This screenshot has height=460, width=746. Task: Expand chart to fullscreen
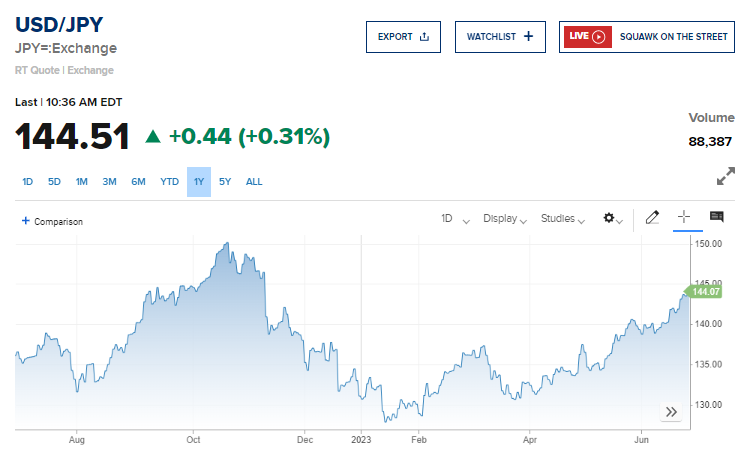(x=726, y=176)
